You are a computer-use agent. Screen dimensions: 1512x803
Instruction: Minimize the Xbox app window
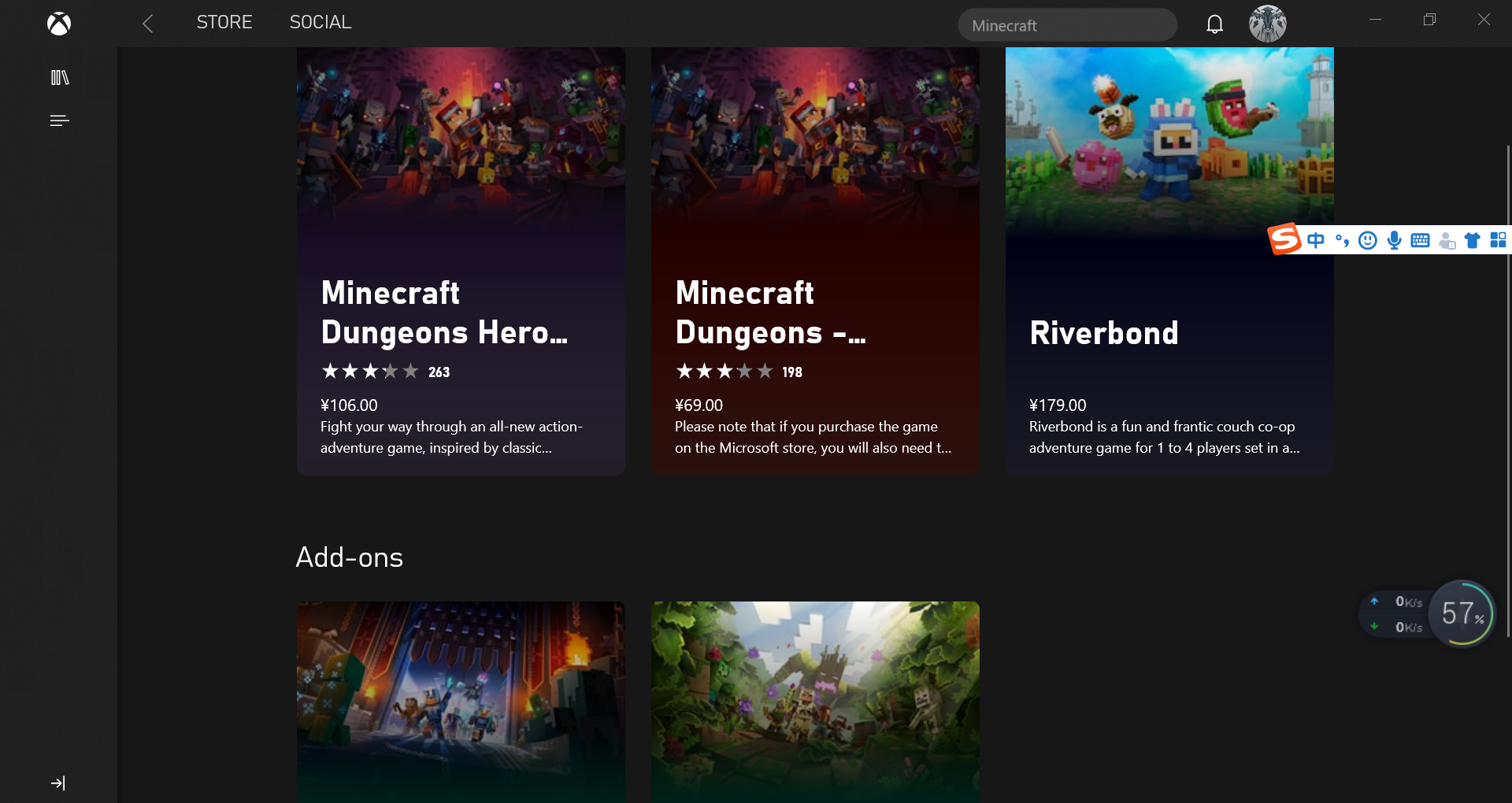pyautogui.click(x=1375, y=20)
